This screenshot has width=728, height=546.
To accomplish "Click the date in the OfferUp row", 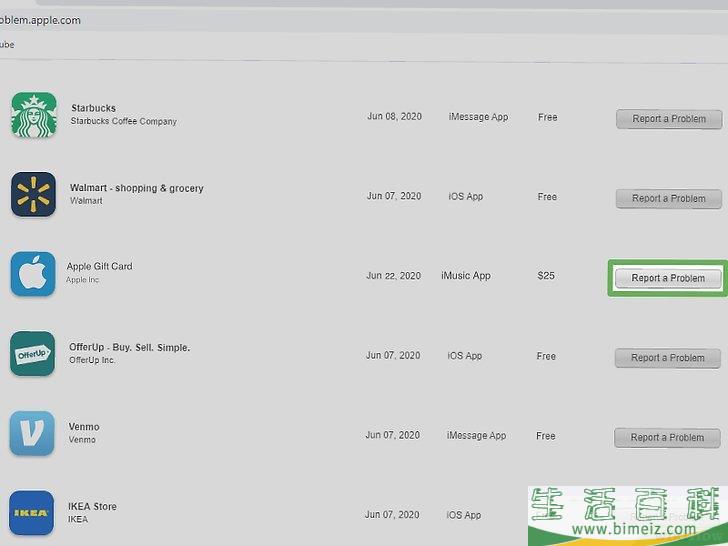I will pos(393,355).
